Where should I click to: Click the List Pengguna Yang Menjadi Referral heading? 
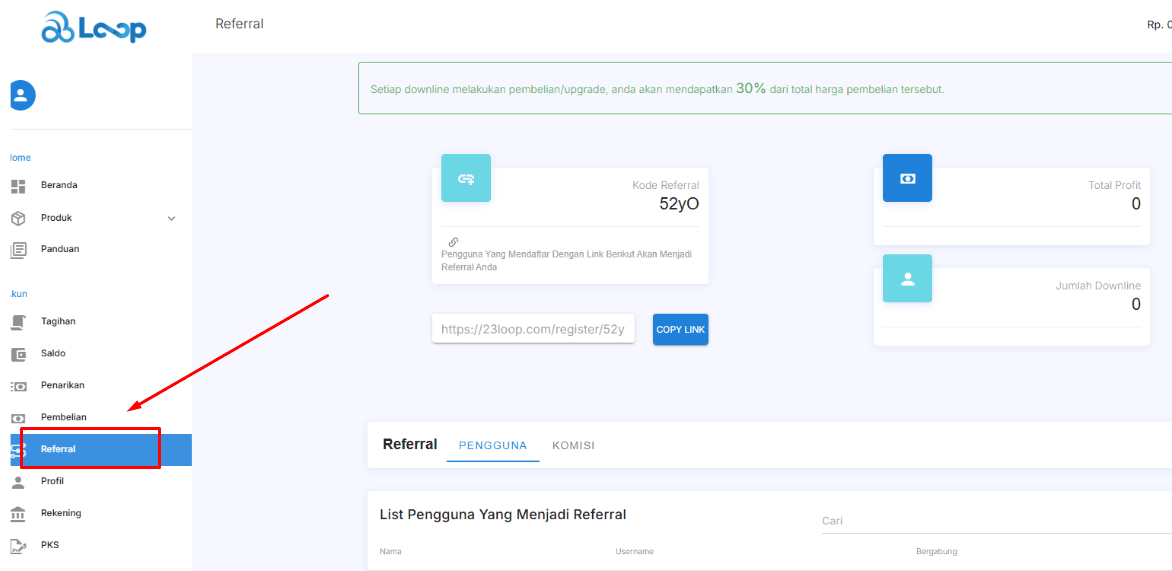[x=503, y=514]
